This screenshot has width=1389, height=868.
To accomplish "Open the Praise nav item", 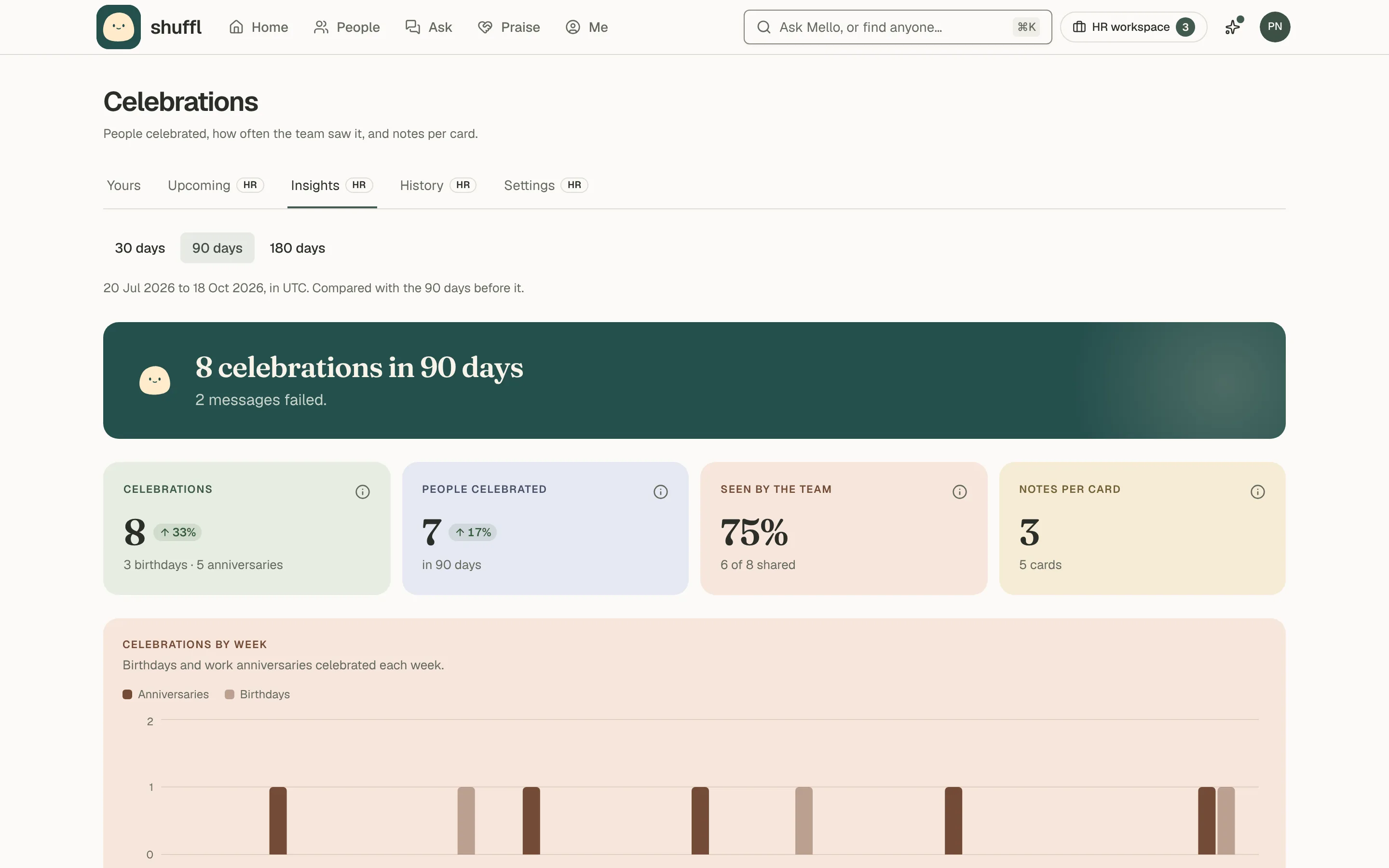I will pyautogui.click(x=509, y=27).
